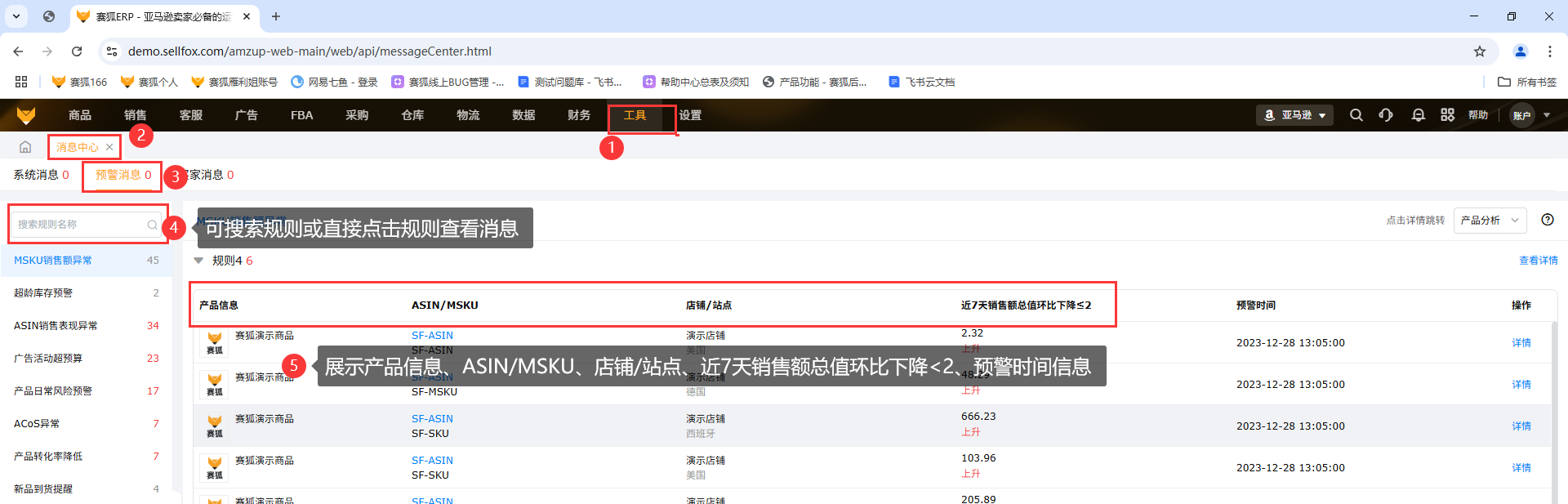Image resolution: width=1568 pixels, height=504 pixels.
Task: Click the 帮助 link in header
Action: coord(1477,115)
